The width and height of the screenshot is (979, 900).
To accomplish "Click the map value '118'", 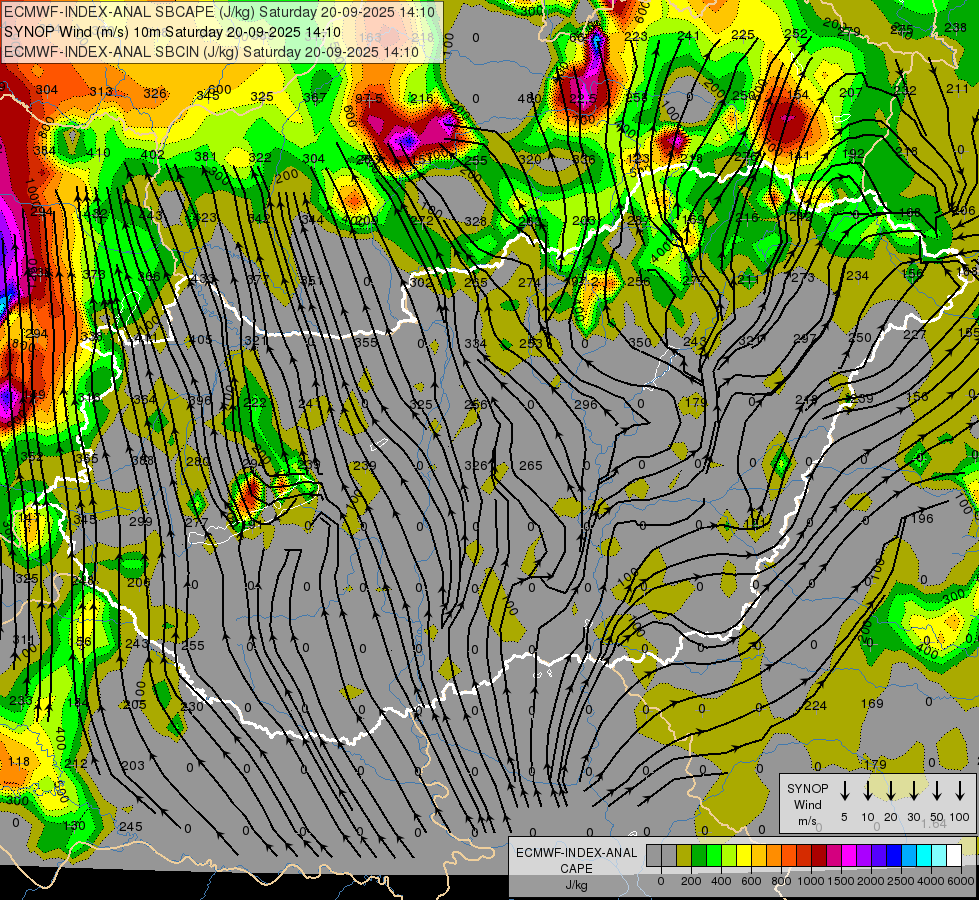I will coord(19,761).
